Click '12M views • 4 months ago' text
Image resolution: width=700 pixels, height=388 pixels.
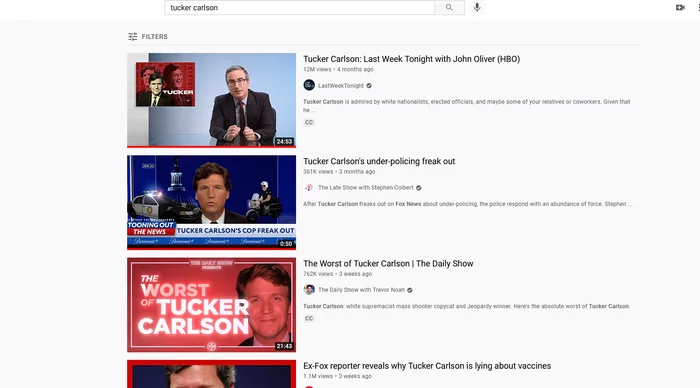click(338, 69)
